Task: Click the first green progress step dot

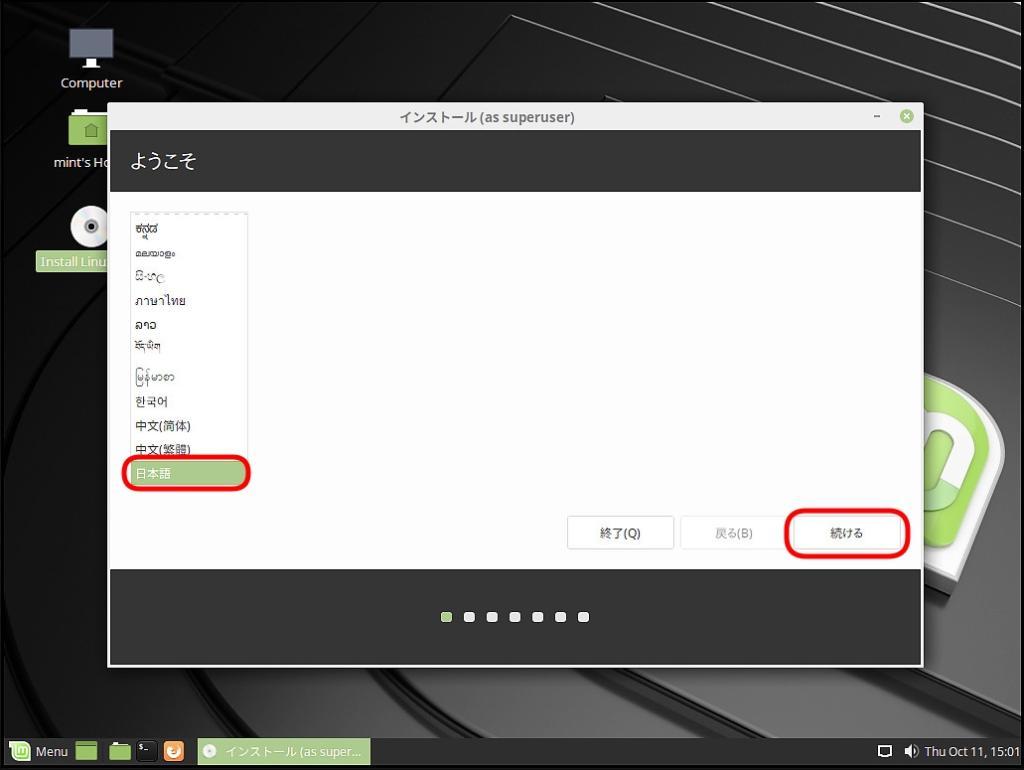Action: coord(446,617)
